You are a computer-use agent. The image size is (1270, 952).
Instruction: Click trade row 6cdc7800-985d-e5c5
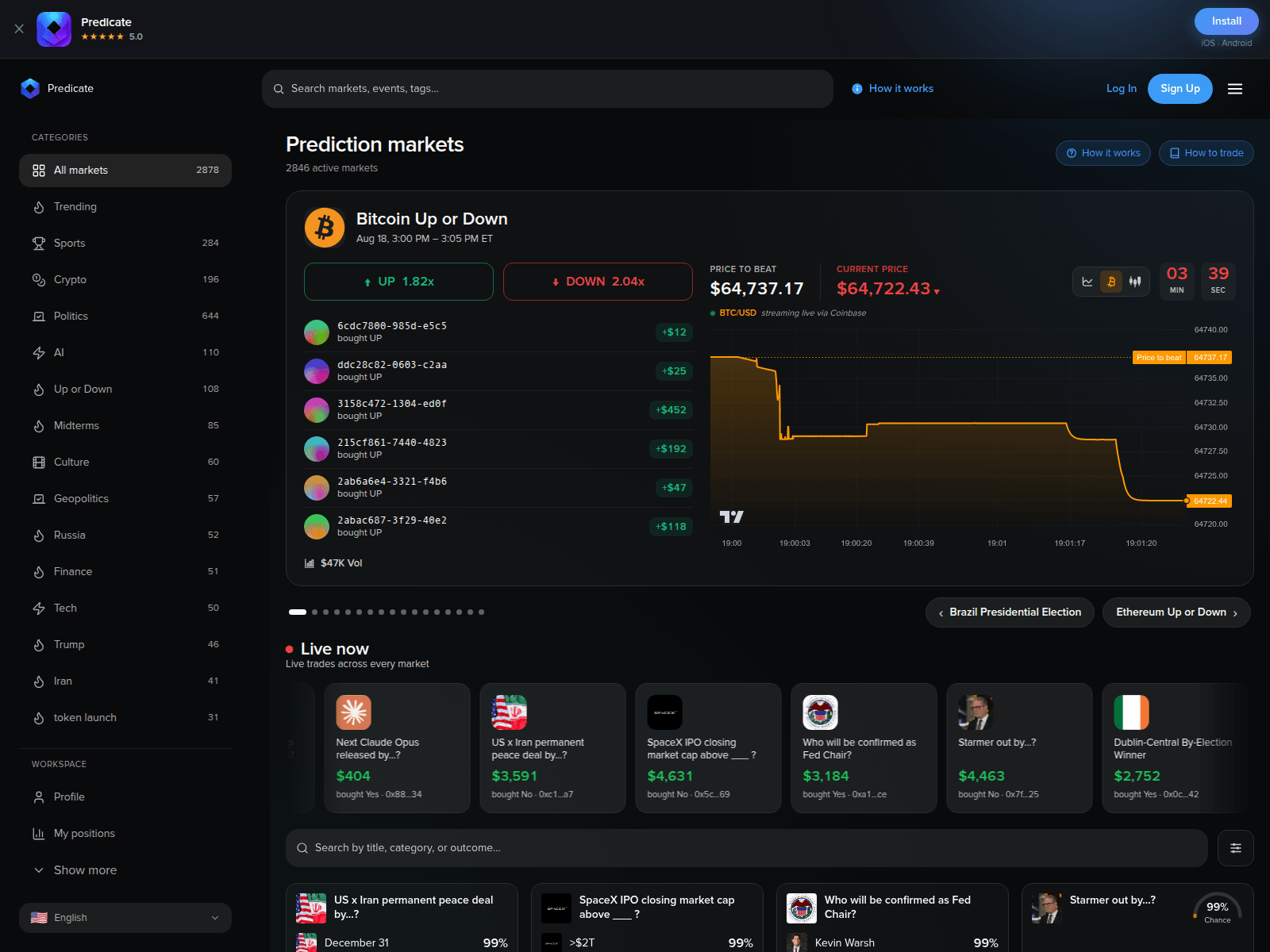click(498, 332)
